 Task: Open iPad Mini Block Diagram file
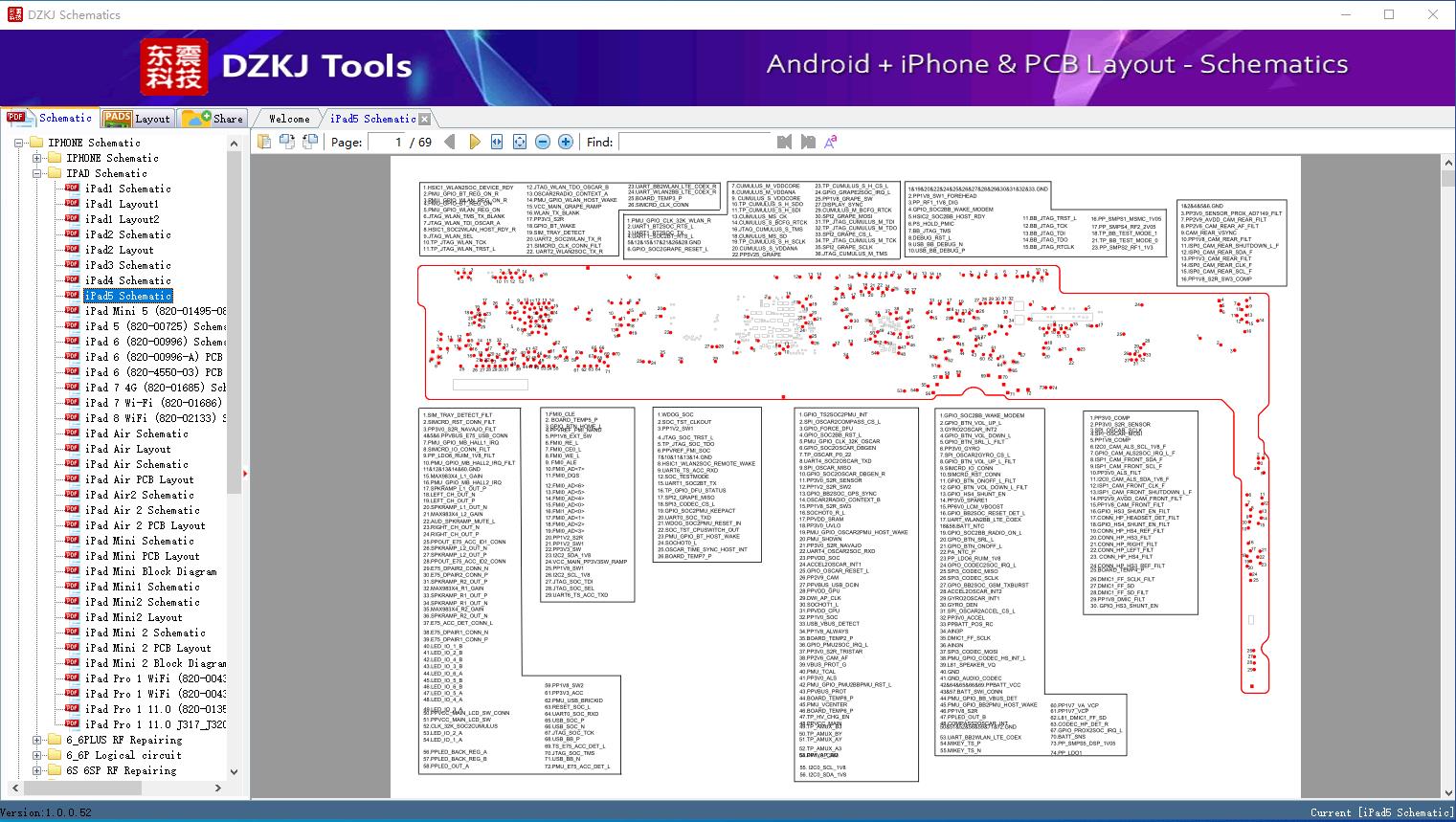point(150,571)
